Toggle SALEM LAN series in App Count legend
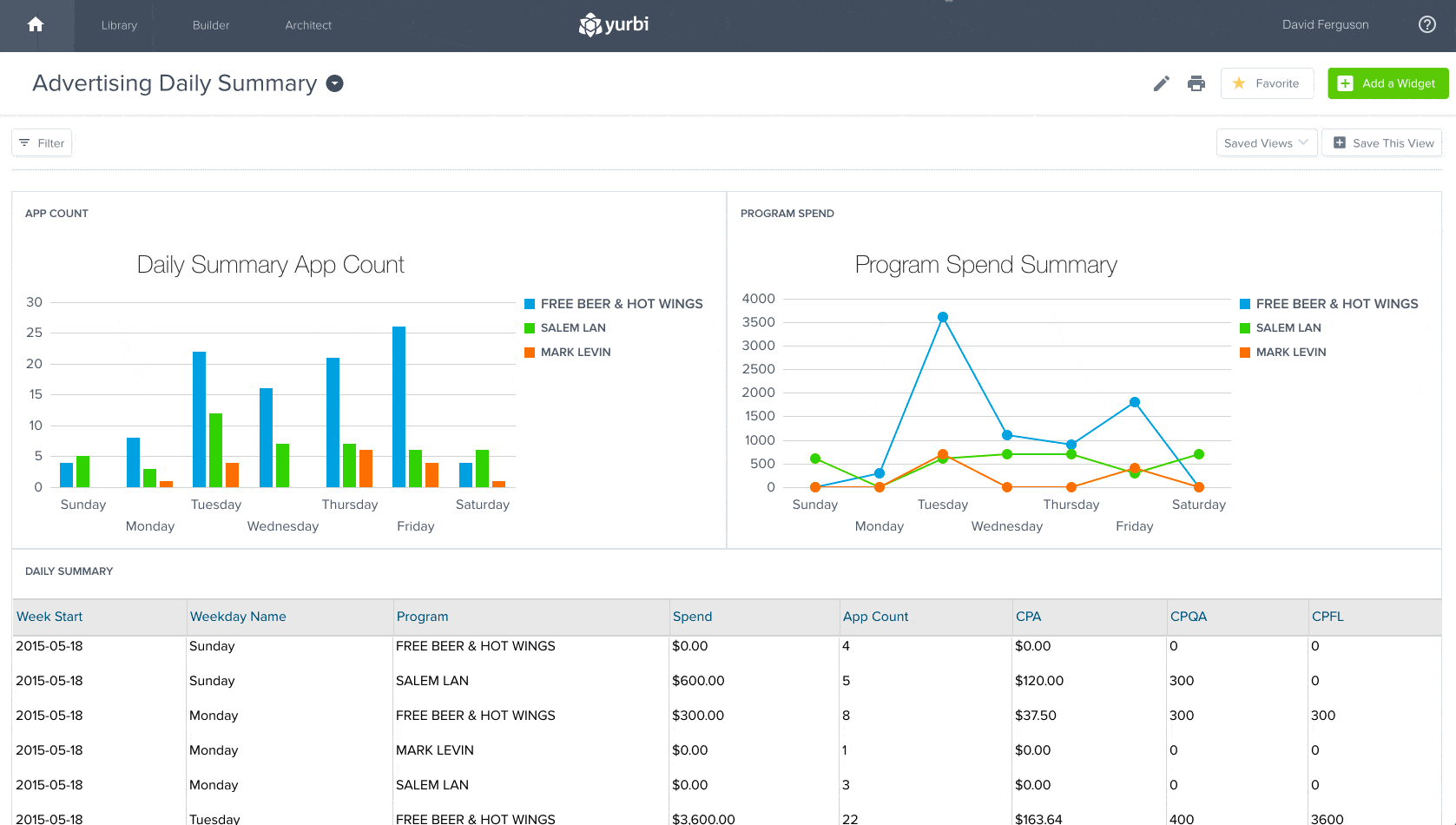The width and height of the screenshot is (1456, 825). tap(572, 327)
